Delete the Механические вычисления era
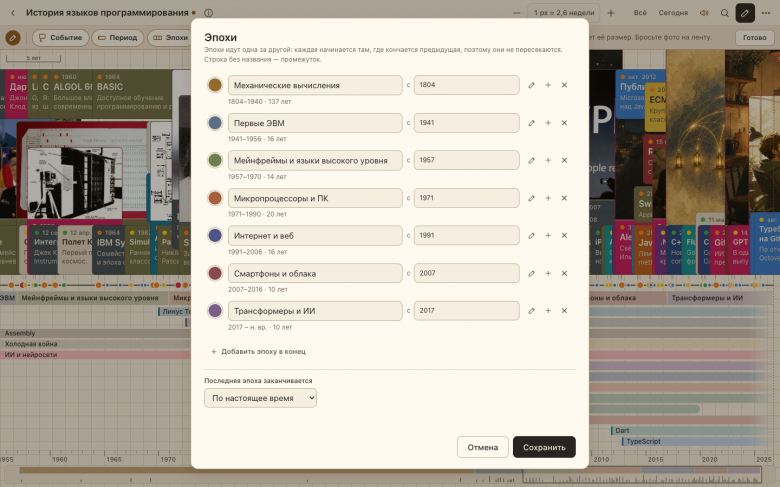Screen dimensions: 780x487 564,85
